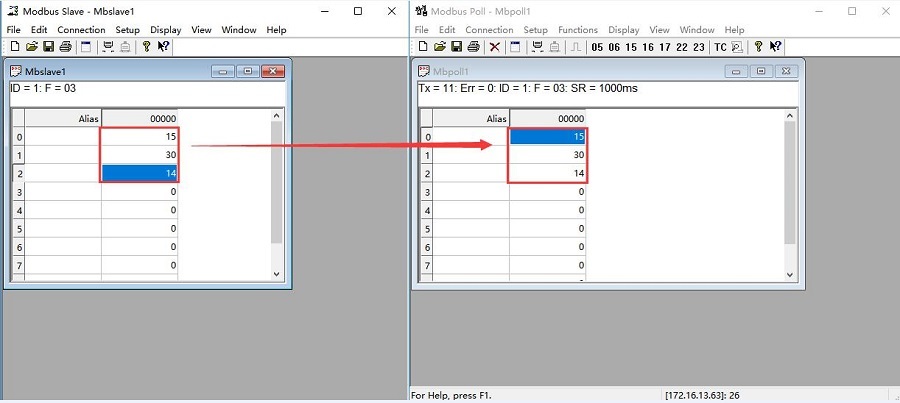Click row header 0 in Mbpoll1
Viewport: 900px width, 403px height.
(x=426, y=137)
